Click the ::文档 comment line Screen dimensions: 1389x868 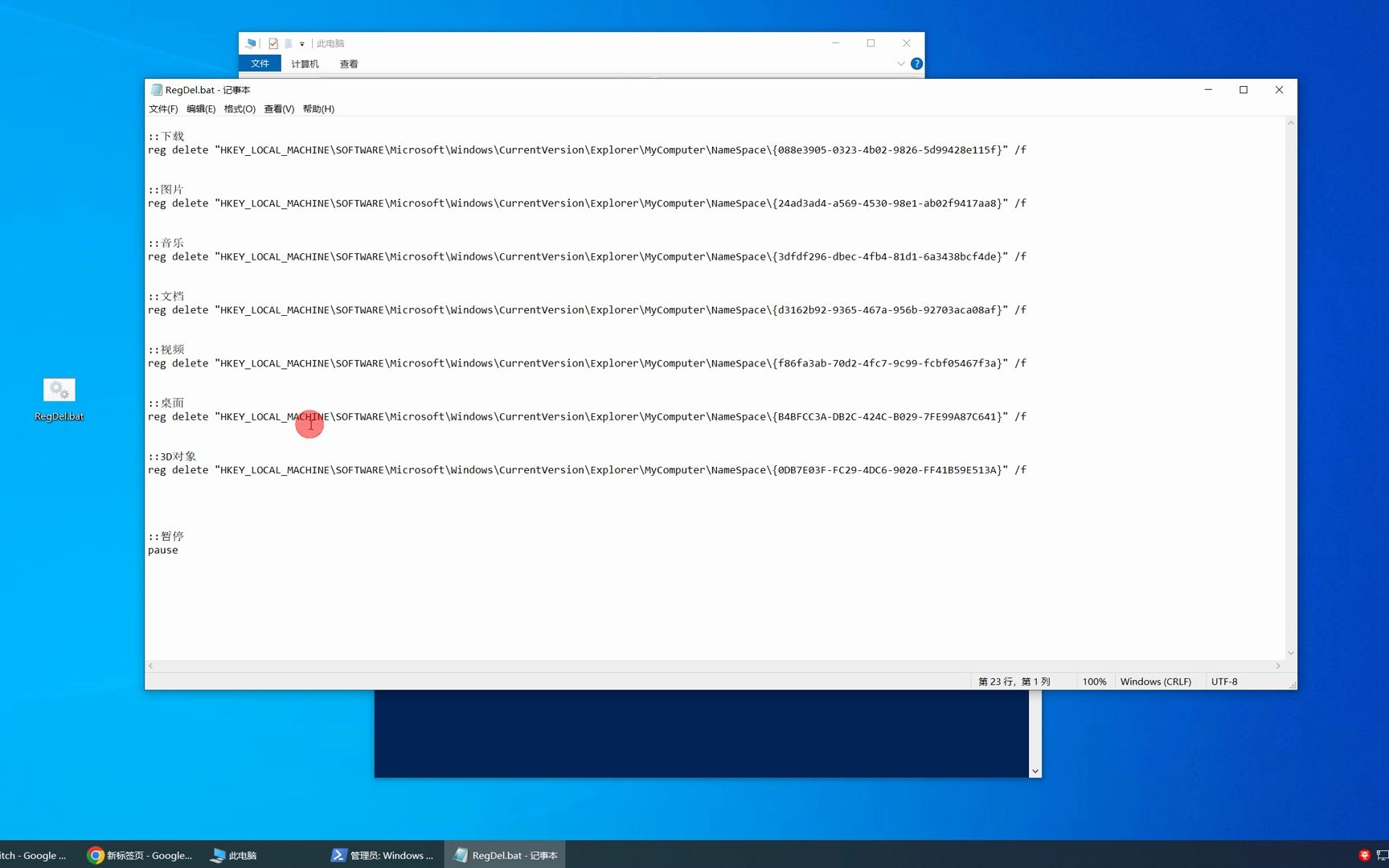166,296
